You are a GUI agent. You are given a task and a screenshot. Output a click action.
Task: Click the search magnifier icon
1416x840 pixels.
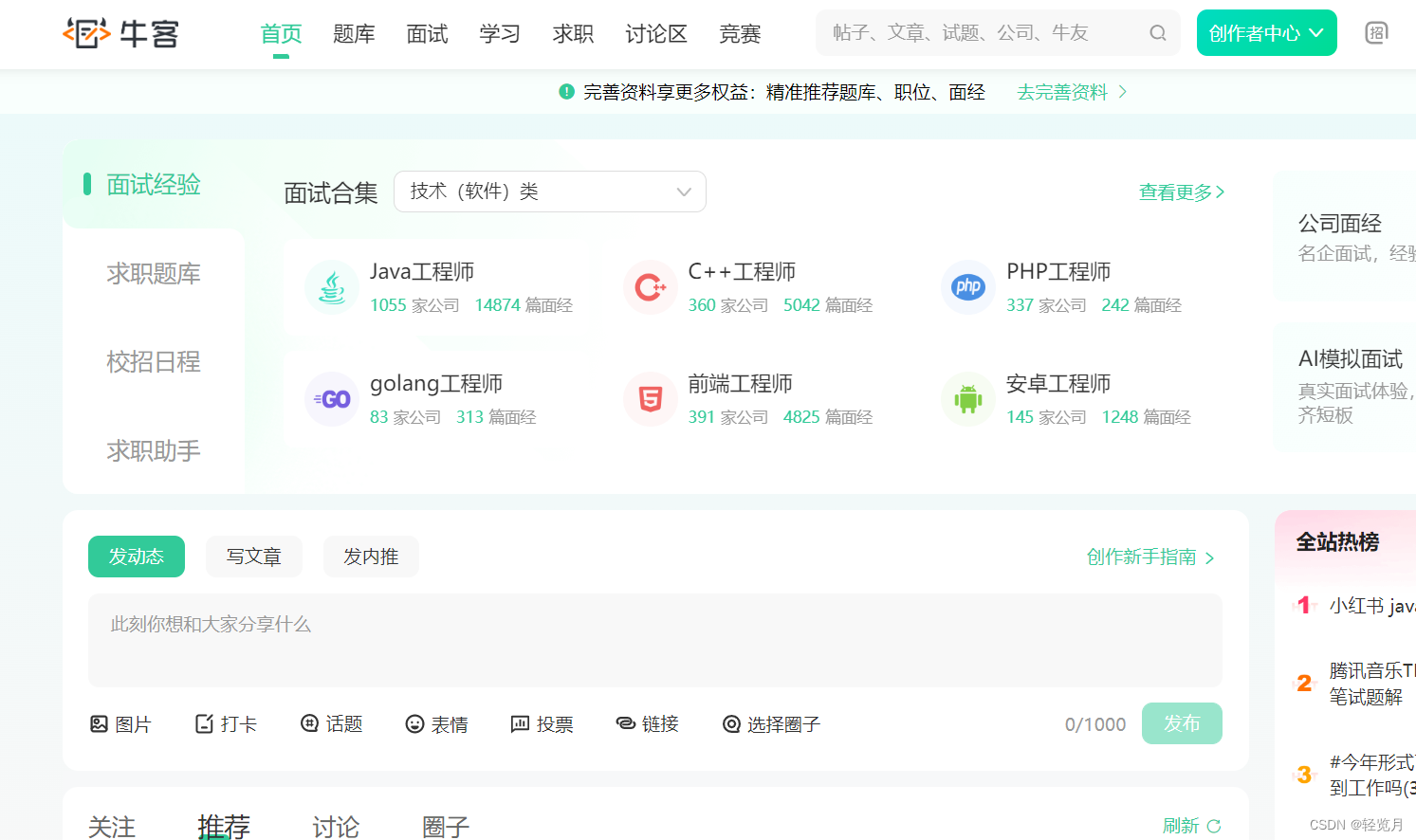[x=1158, y=33]
